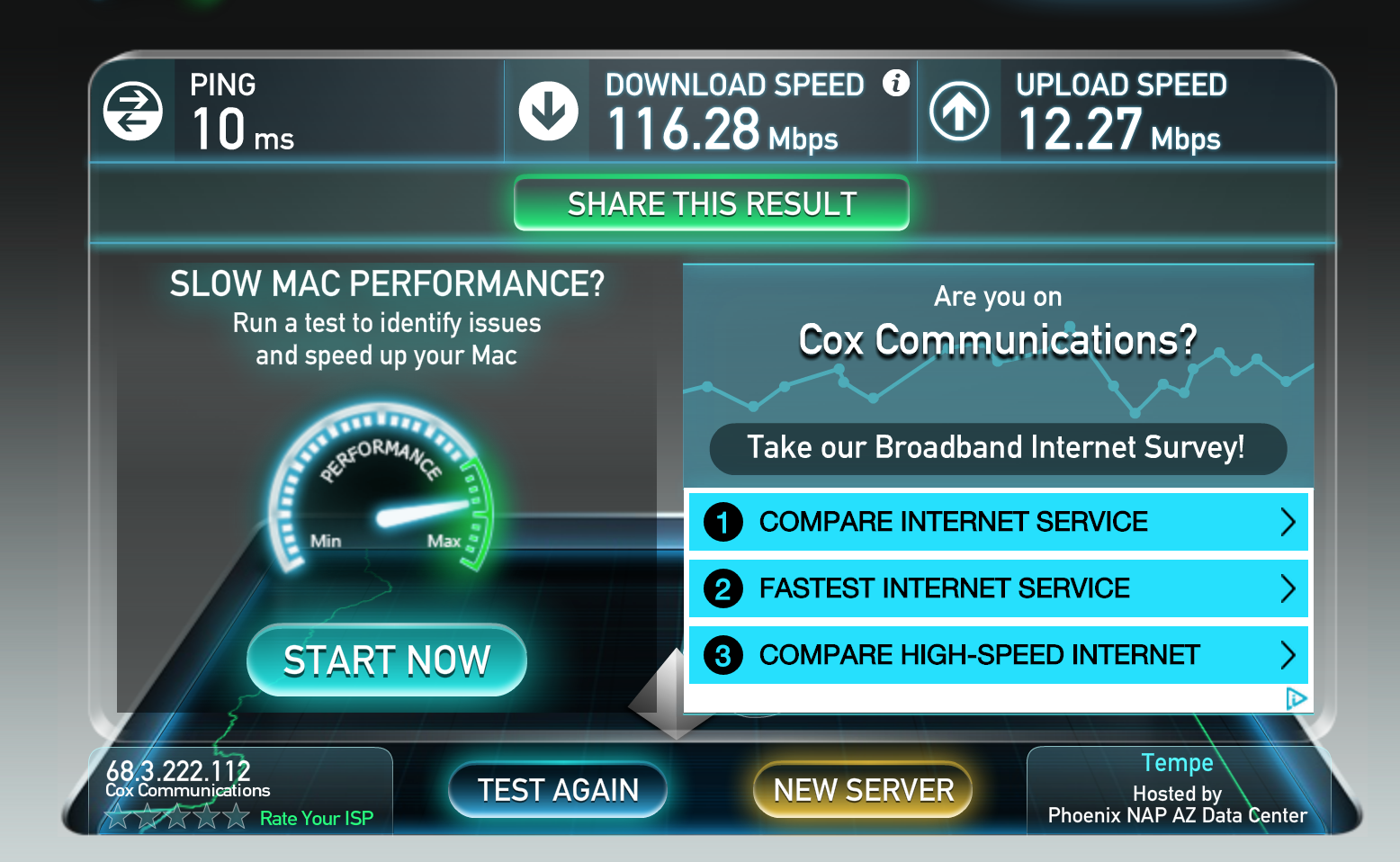Click the AdChoices icon on the ad
Image resolution: width=1400 pixels, height=862 pixels.
1296,698
